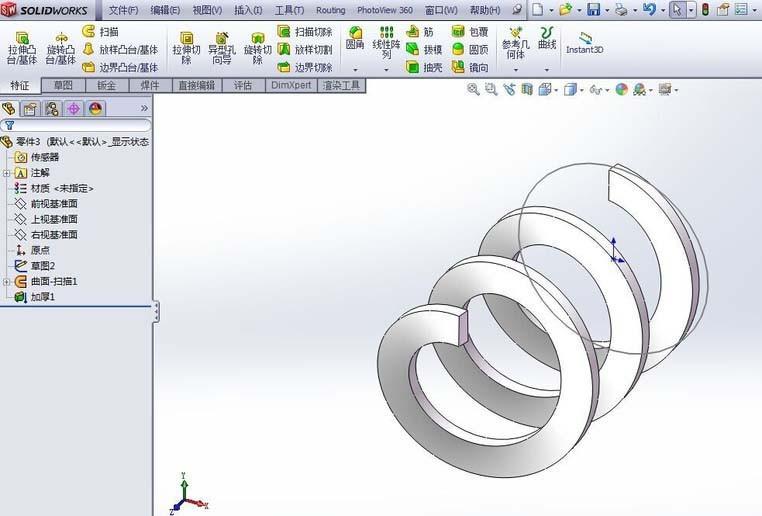Select the 拉伸凸台/基体 extrude boss tool
Image resolution: width=762 pixels, height=516 pixels.
22,49
